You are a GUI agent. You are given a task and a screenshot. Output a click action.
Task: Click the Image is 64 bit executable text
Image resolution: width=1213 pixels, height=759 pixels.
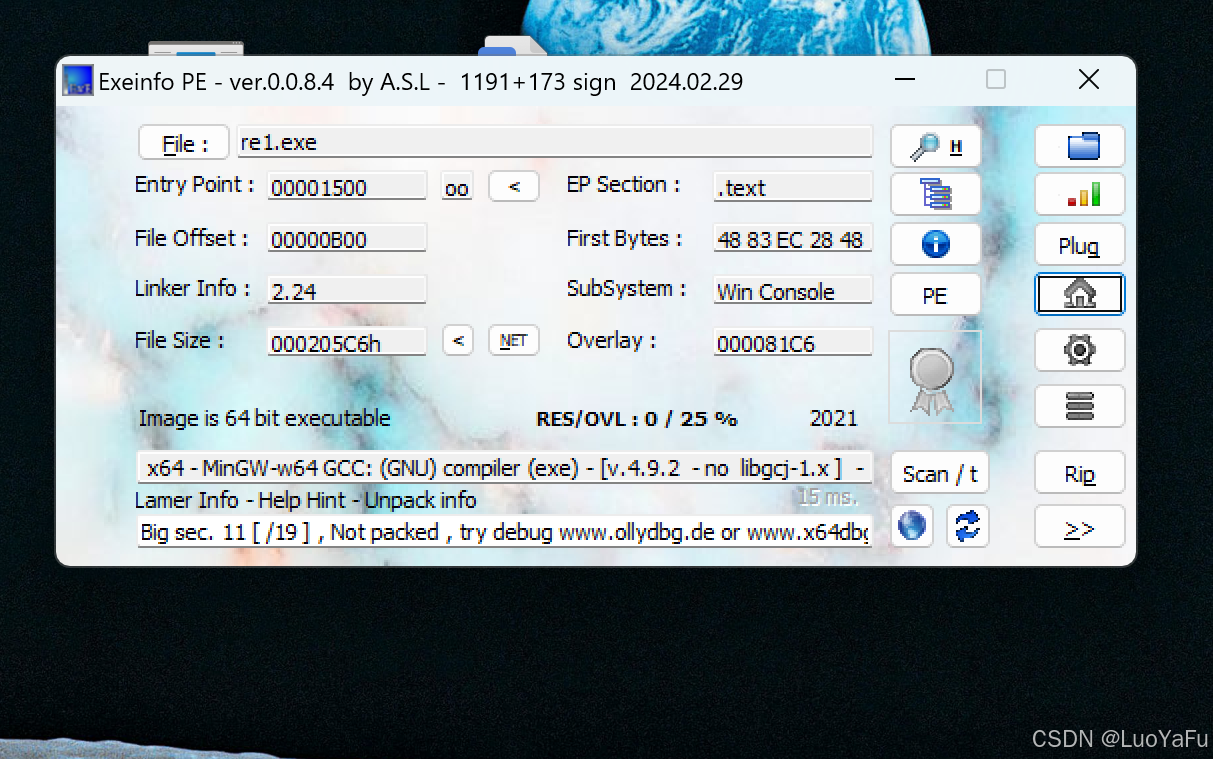pyautogui.click(x=264, y=418)
